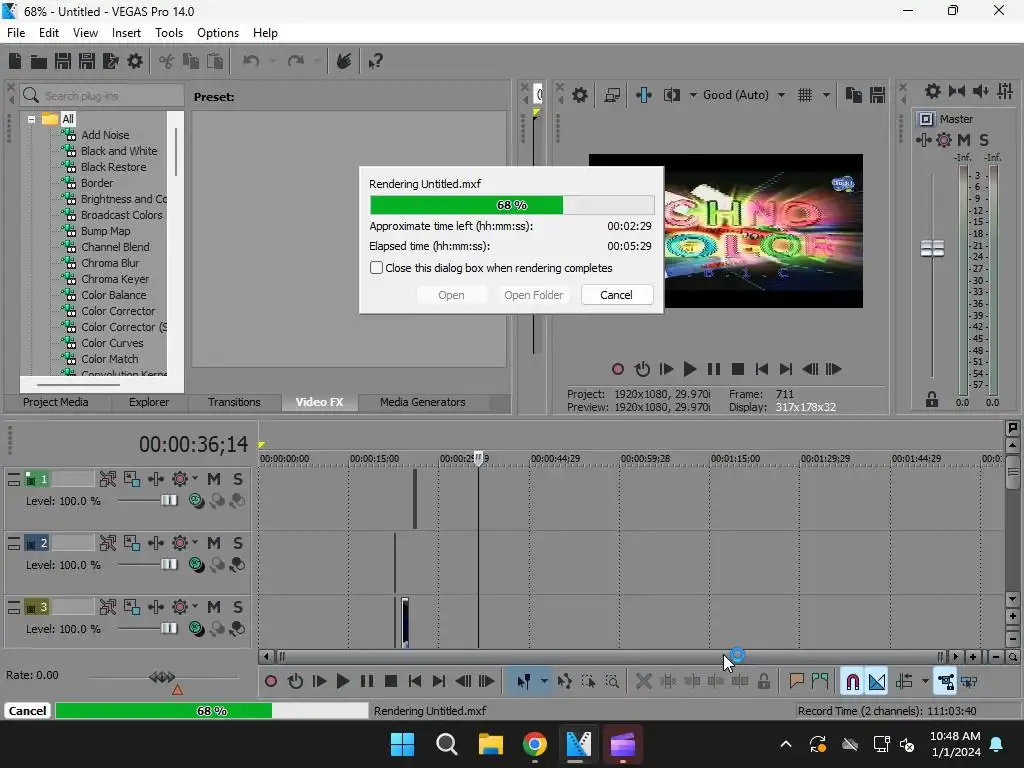Open the Auto Ripple dropdown arrow
The height and width of the screenshot is (768, 1024).
tap(925, 682)
